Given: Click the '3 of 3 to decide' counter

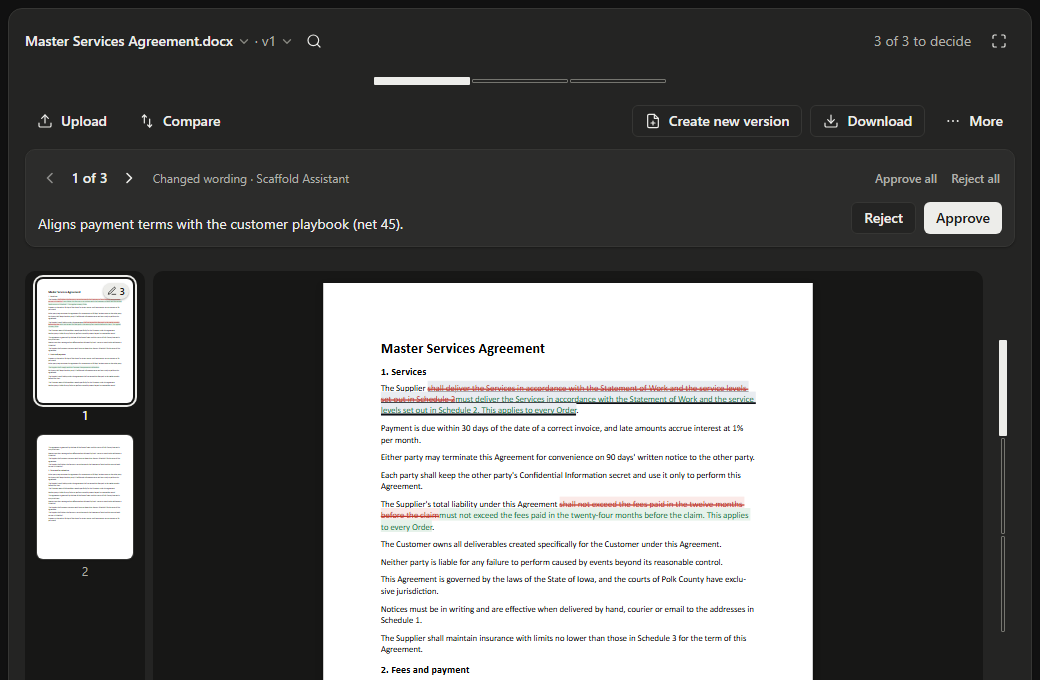Looking at the screenshot, I should pos(922,41).
